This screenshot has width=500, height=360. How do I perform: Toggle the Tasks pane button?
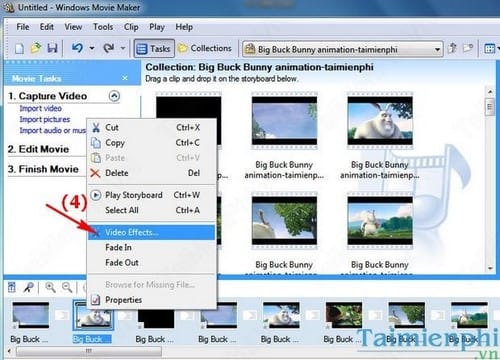(x=154, y=49)
